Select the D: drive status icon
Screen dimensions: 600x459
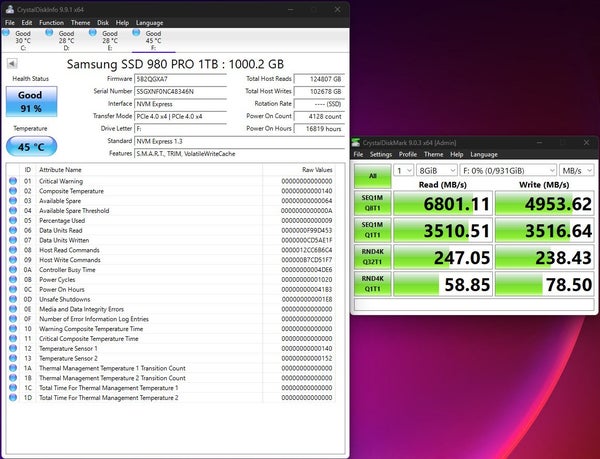click(x=49, y=33)
